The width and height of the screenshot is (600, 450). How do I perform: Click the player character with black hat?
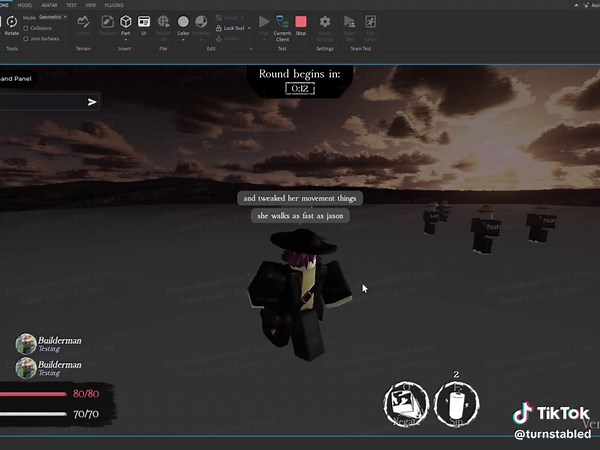301,294
